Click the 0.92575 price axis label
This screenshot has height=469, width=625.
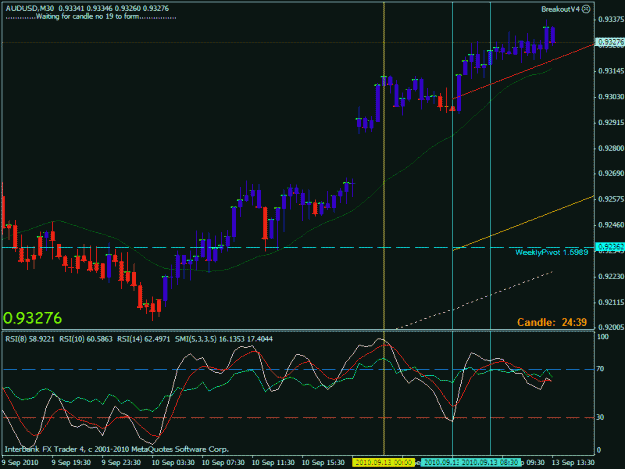(x=611, y=199)
